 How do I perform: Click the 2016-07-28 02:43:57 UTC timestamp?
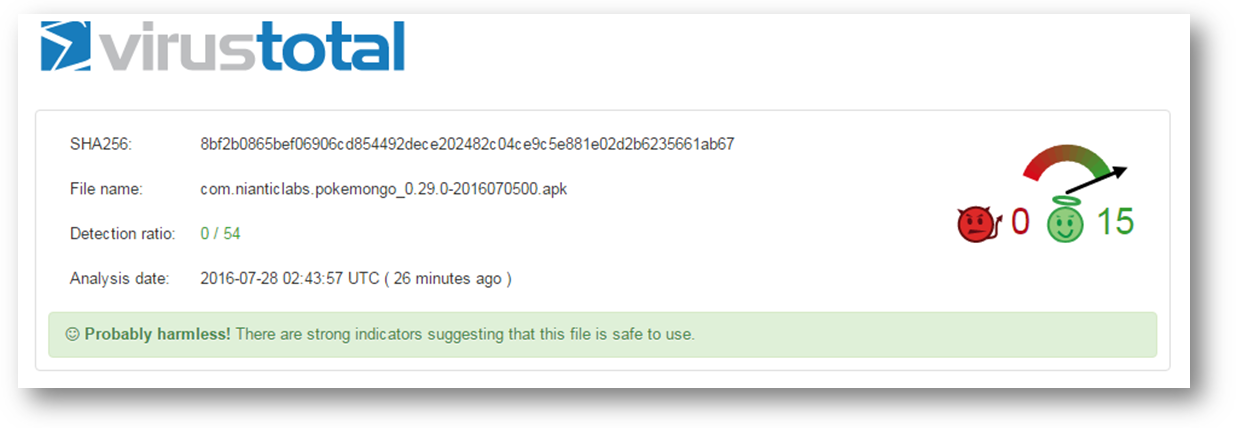[290, 279]
